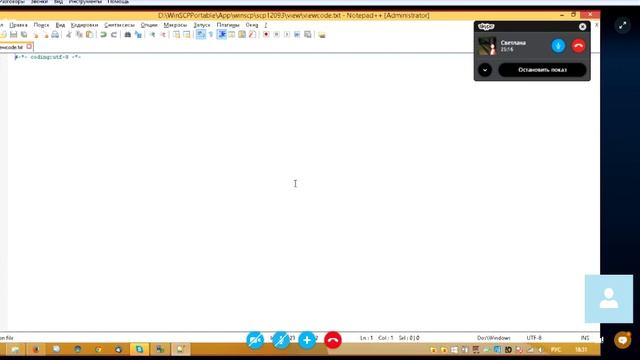Image resolution: width=640 pixels, height=360 pixels.
Task: Open the Опции menu
Action: 149,25
